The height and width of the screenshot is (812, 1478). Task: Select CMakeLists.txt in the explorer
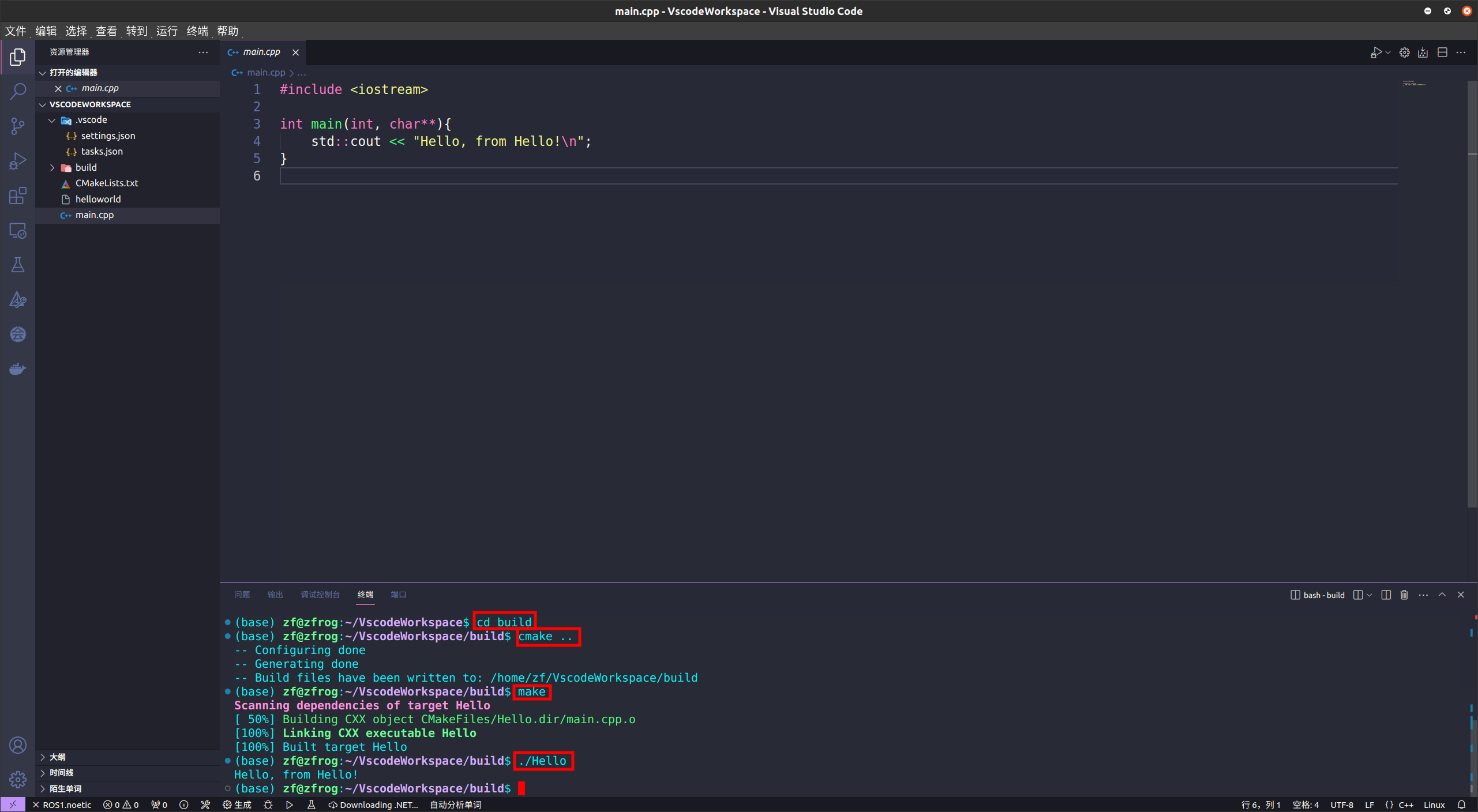coord(107,183)
